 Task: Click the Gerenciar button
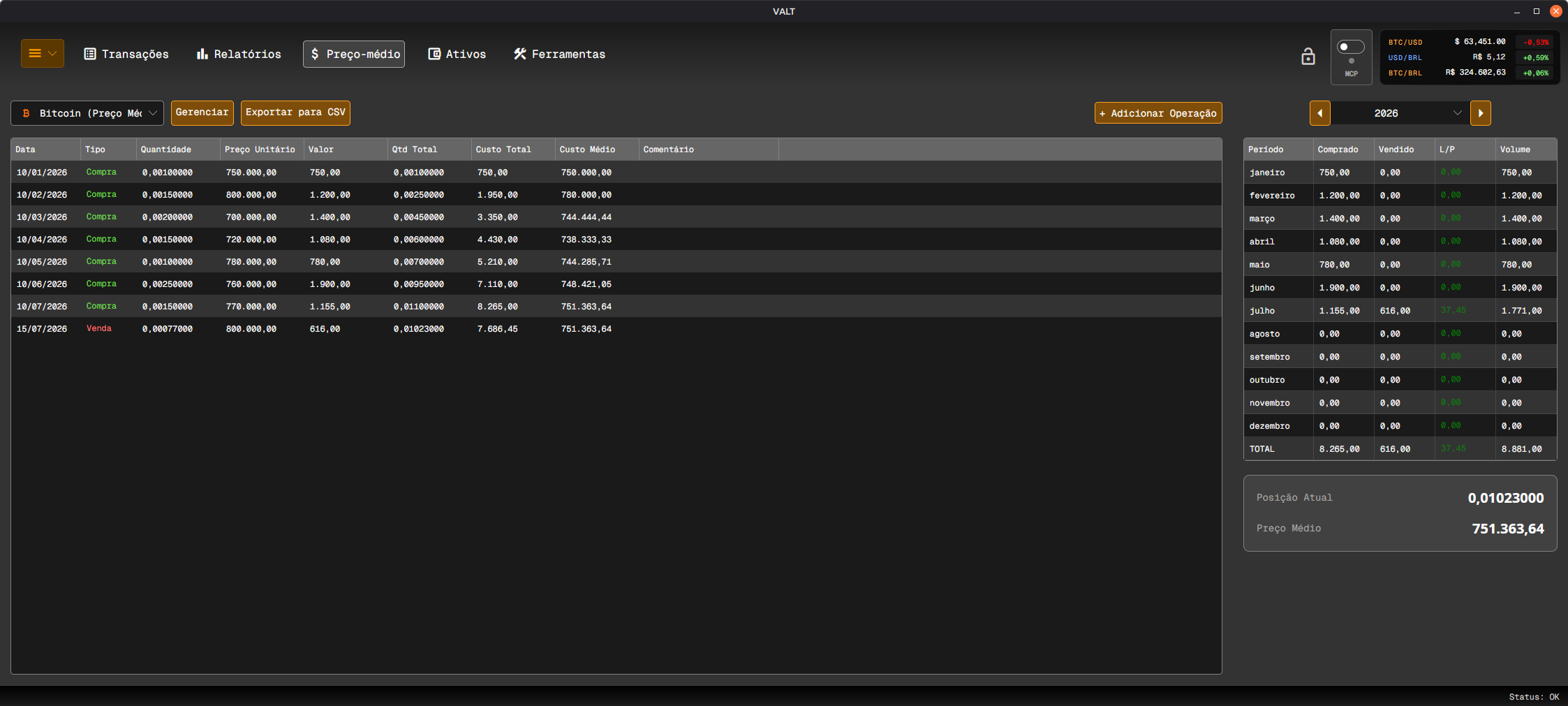pyautogui.click(x=202, y=112)
